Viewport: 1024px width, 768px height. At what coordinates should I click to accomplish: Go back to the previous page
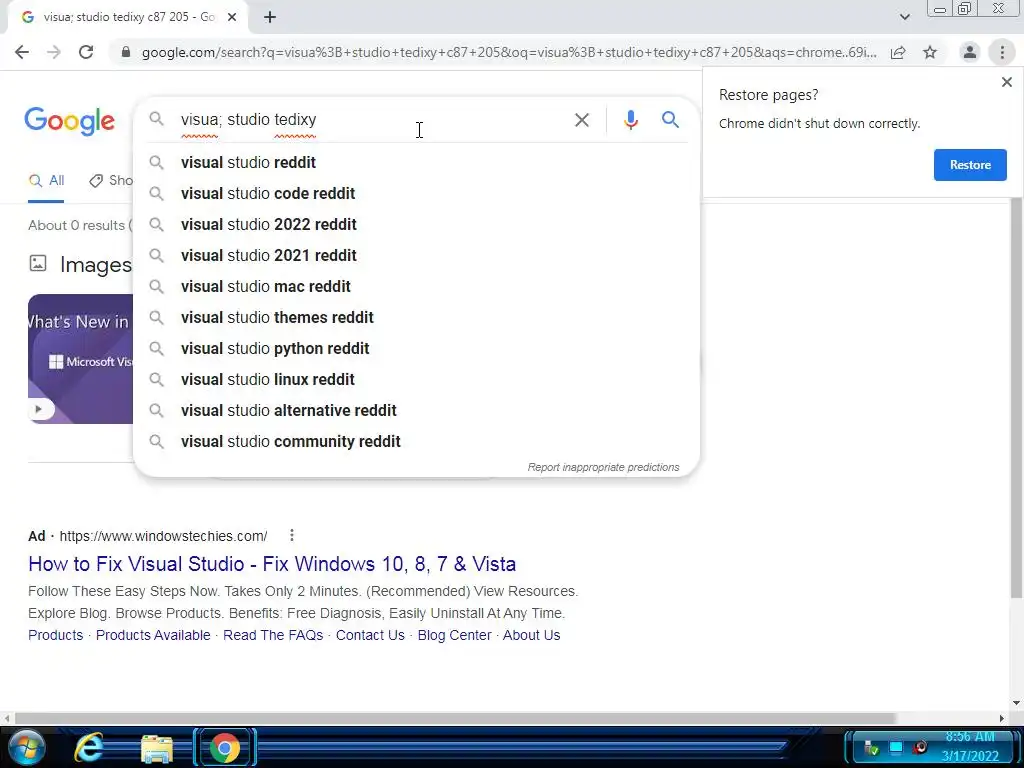coord(22,52)
